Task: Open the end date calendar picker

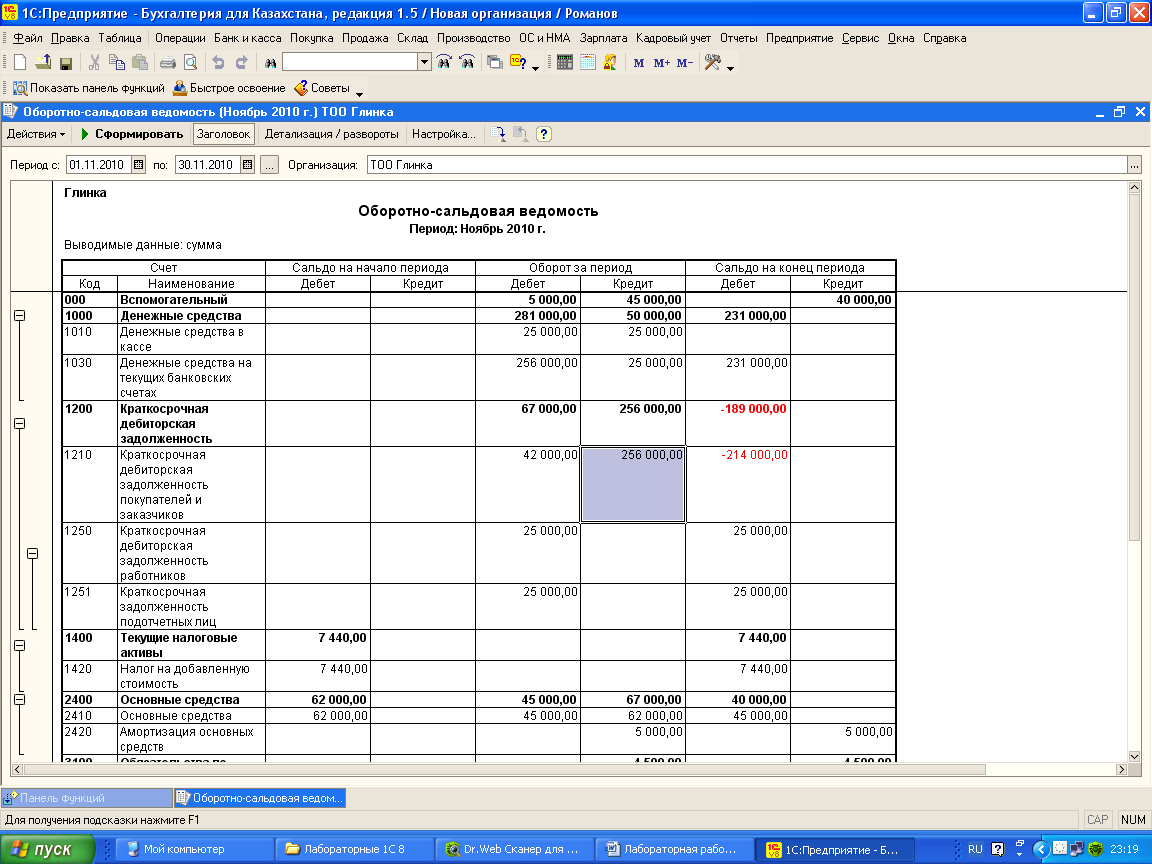Action: (248, 165)
